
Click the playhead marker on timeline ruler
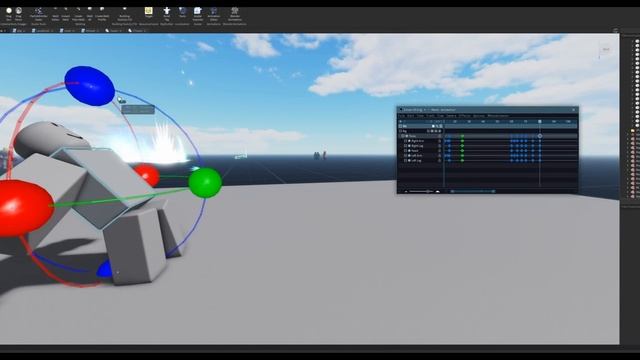point(540,121)
